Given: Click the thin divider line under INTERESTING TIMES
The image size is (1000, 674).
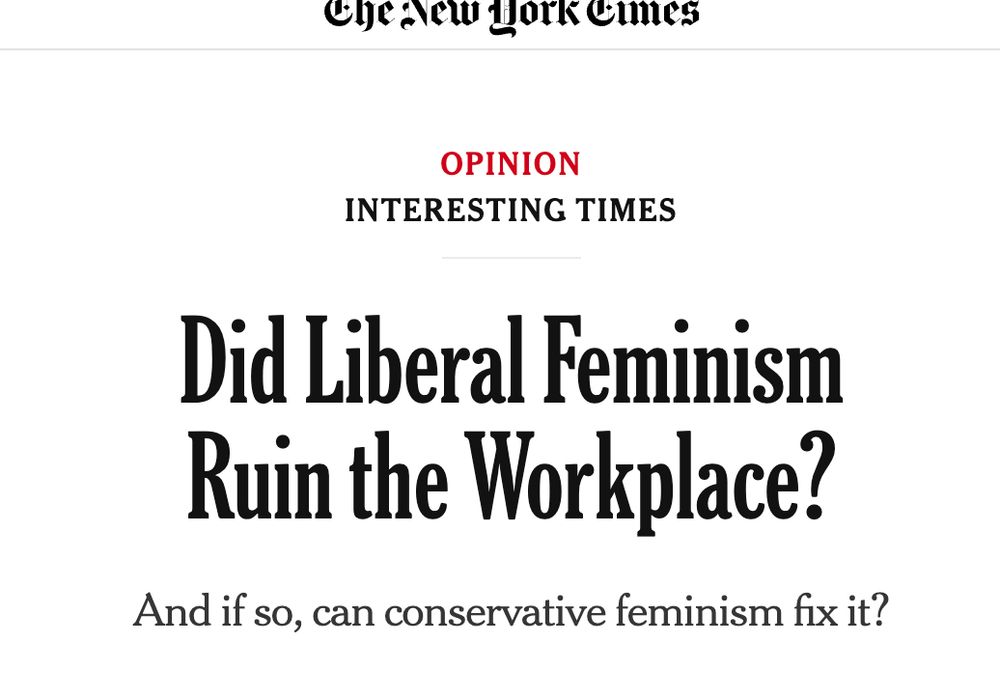Looking at the screenshot, I should coord(510,257).
